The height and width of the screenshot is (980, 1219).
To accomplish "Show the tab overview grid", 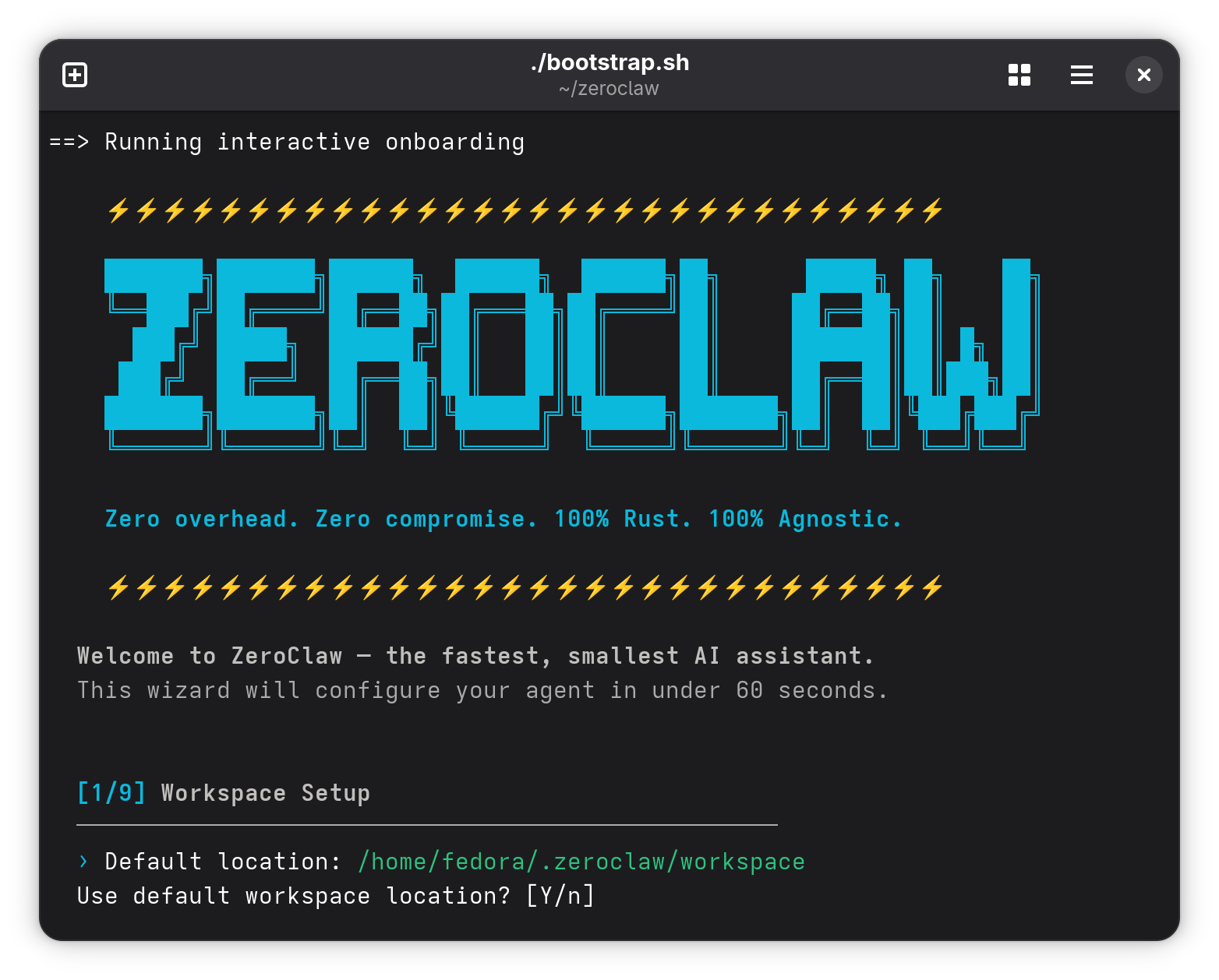I will coord(1019,75).
